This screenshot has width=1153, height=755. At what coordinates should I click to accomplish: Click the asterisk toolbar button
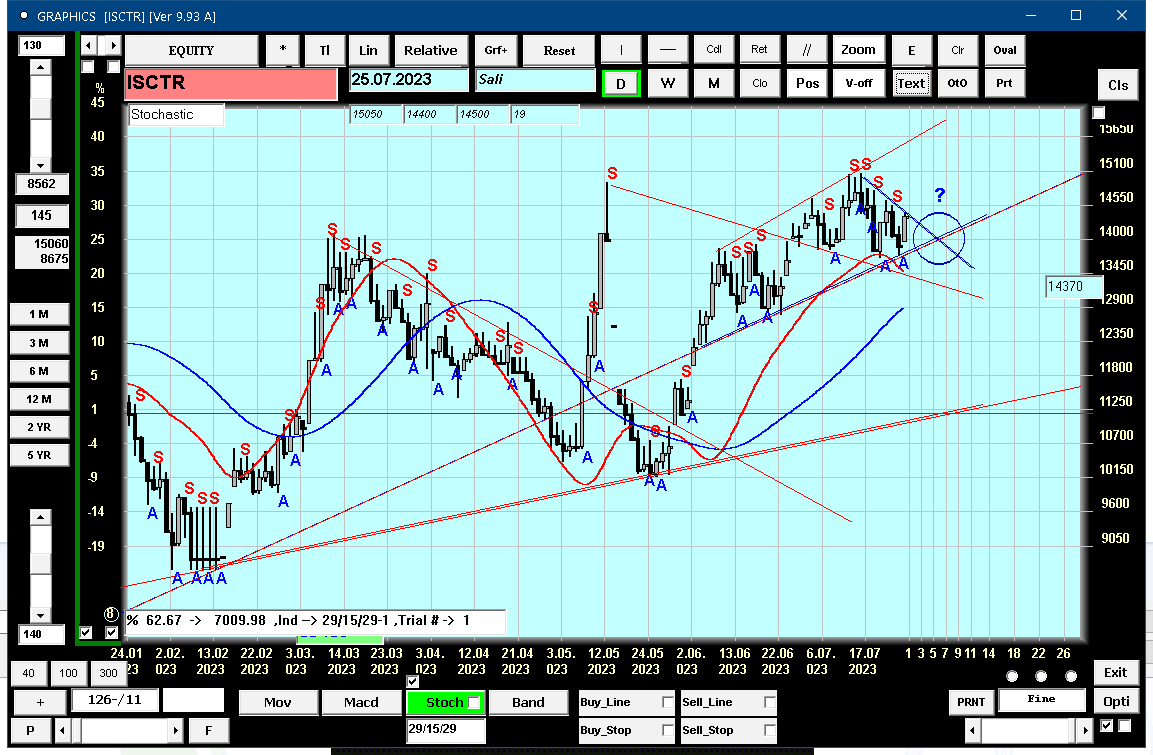pyautogui.click(x=282, y=50)
